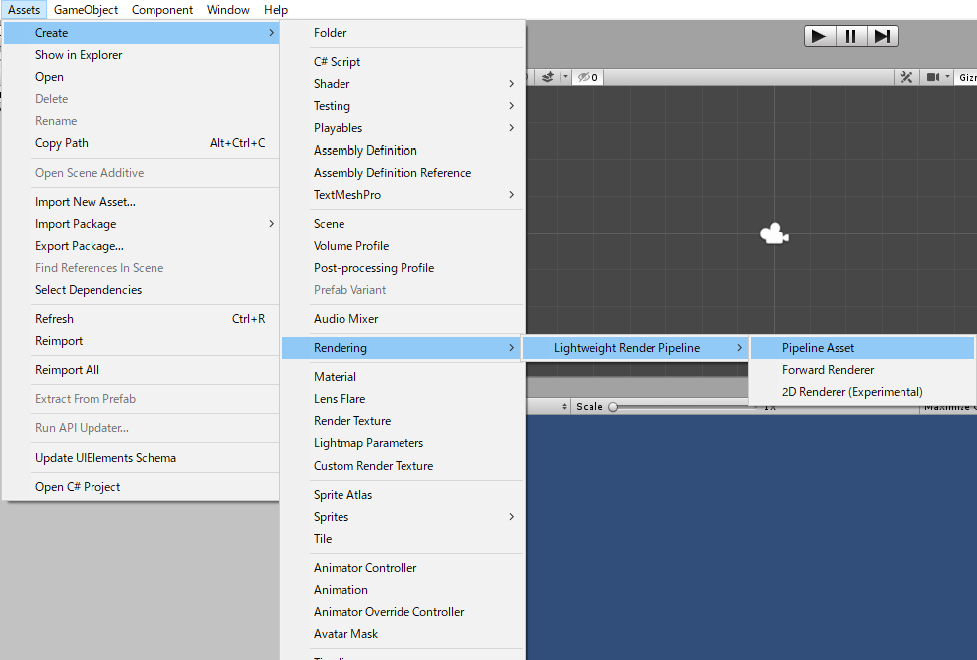This screenshot has height=660, width=977.
Task: Select Pipeline Asset
Action: pos(862,348)
